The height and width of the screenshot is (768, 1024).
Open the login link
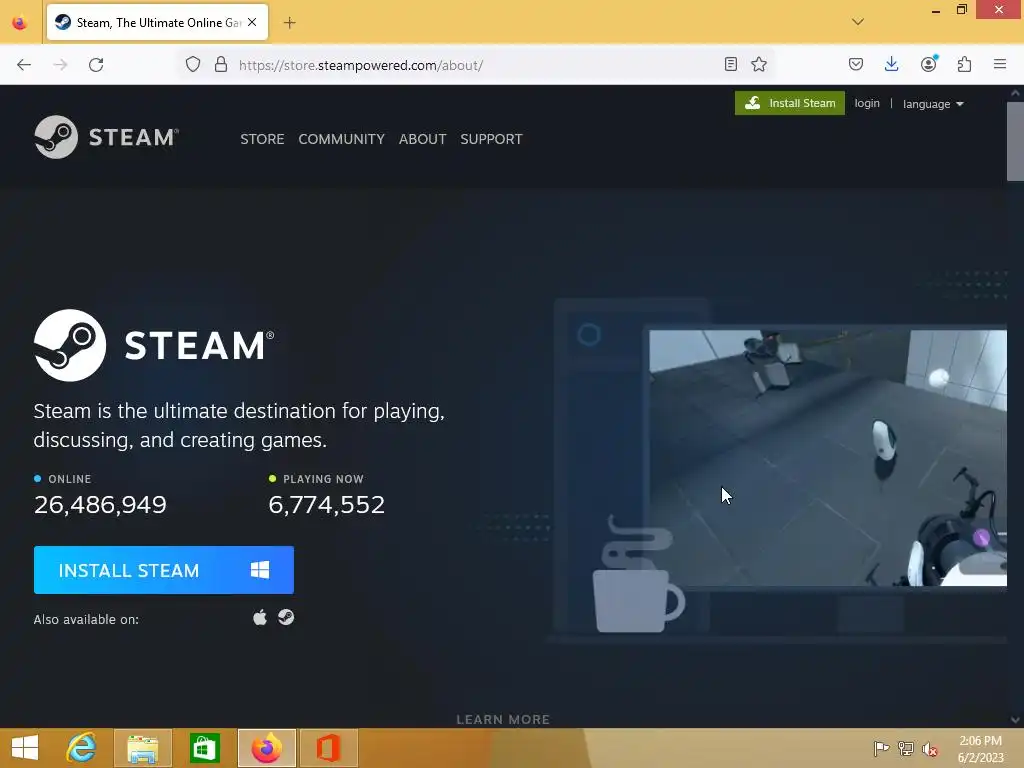[x=867, y=103]
